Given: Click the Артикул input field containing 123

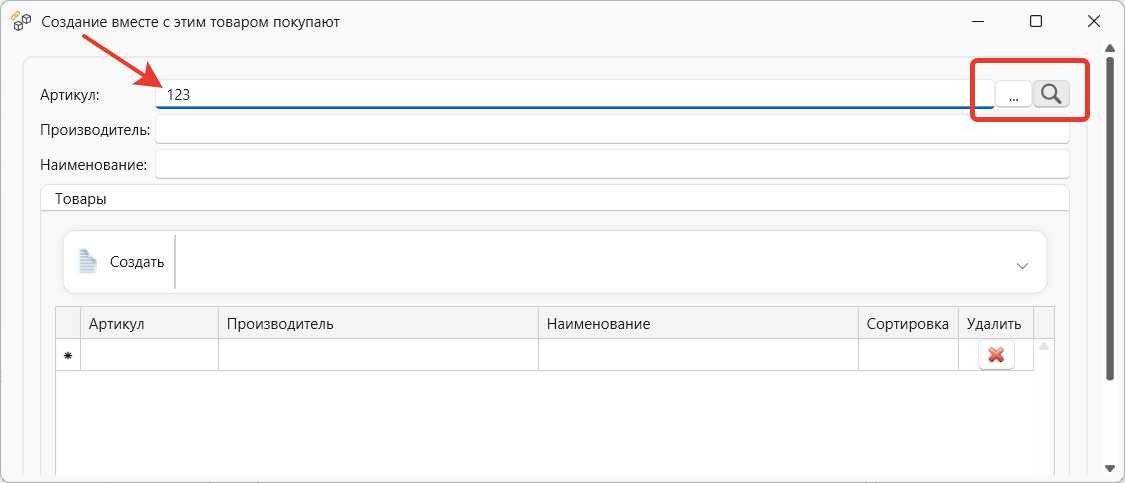Looking at the screenshot, I should click(x=575, y=94).
